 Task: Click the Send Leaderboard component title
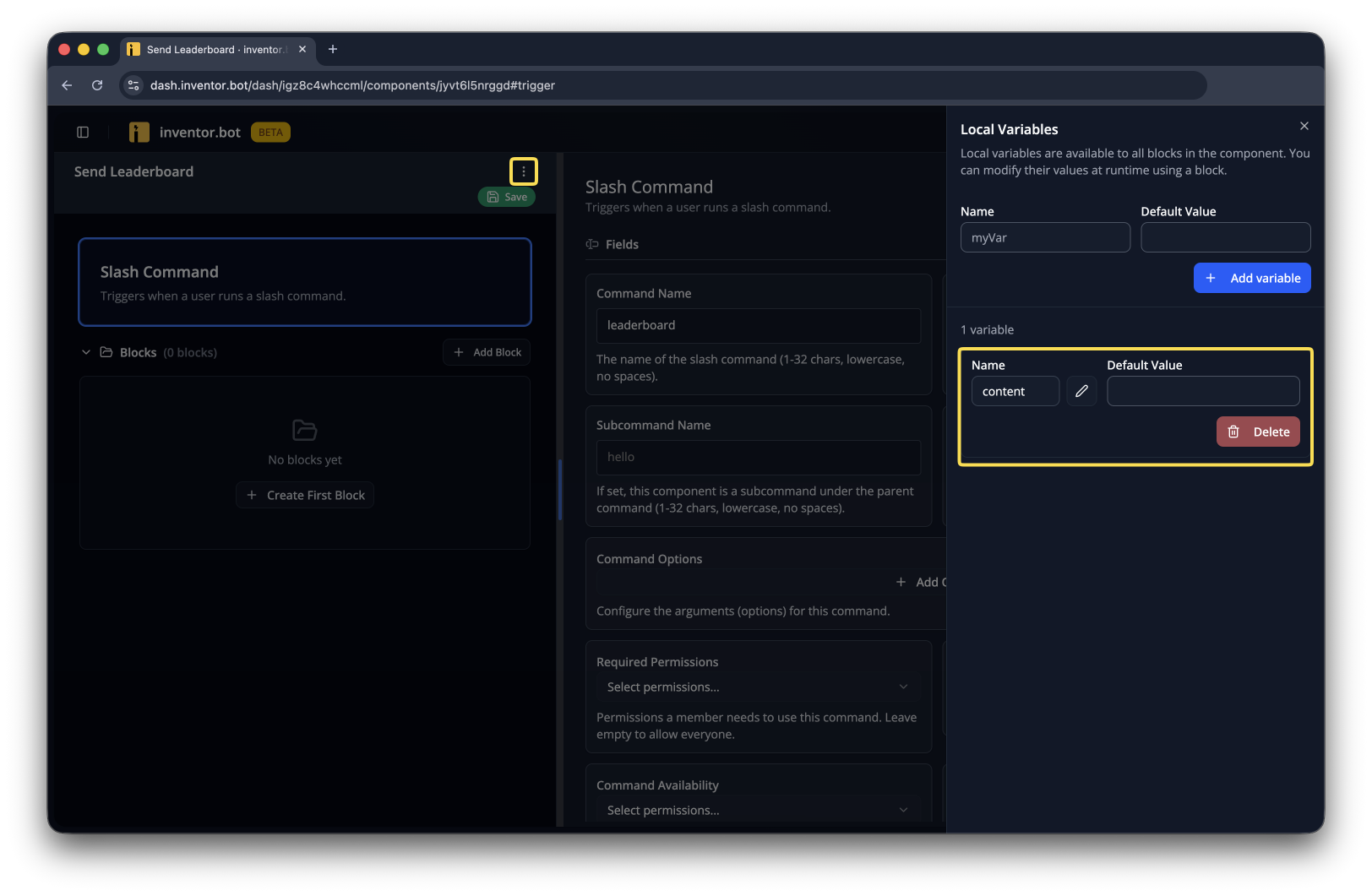[133, 171]
